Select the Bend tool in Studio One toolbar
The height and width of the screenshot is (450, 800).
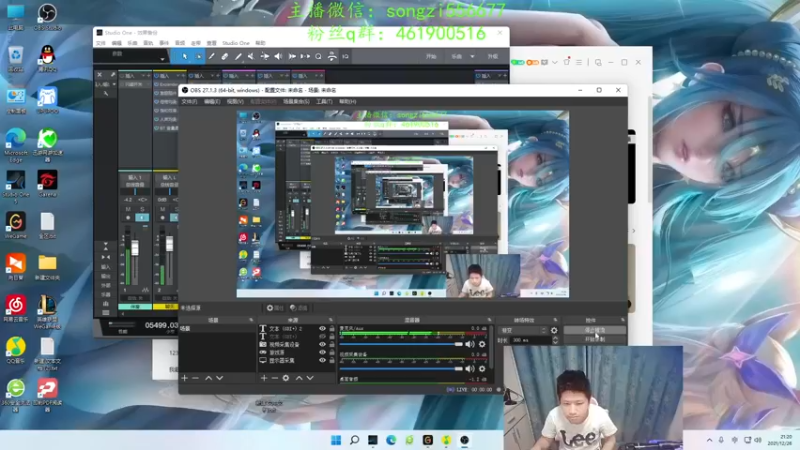pos(265,57)
